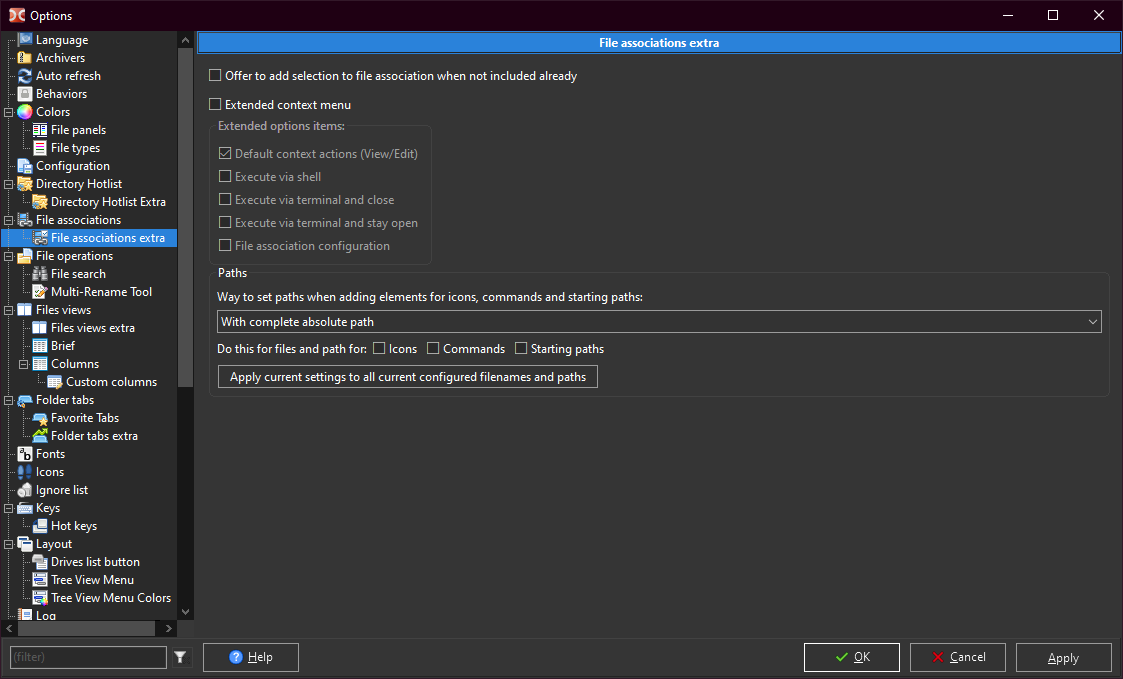Click the File search binoculars icon

pos(40,274)
